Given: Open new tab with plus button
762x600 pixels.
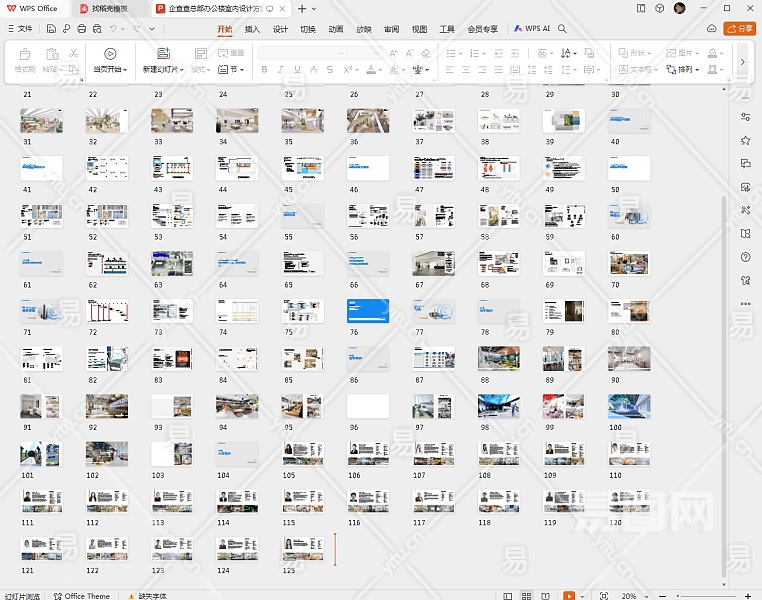Looking at the screenshot, I should click(300, 8).
